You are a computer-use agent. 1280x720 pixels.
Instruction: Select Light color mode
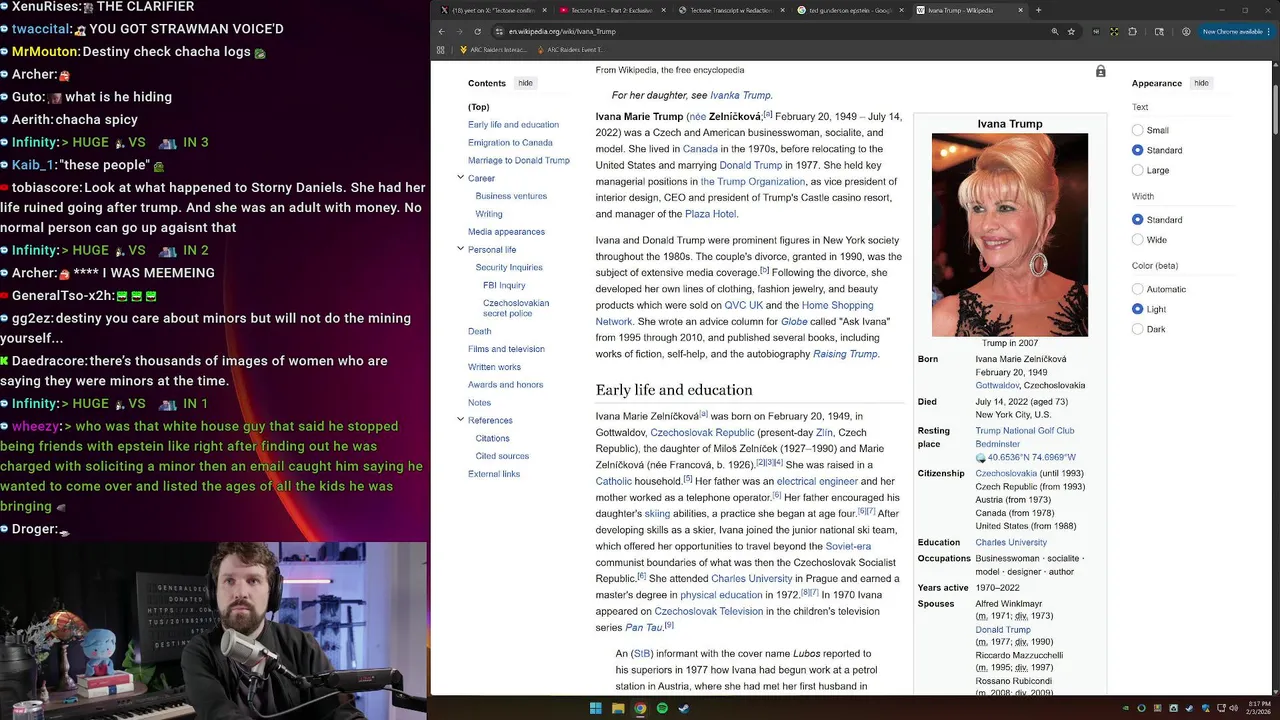coord(1137,309)
